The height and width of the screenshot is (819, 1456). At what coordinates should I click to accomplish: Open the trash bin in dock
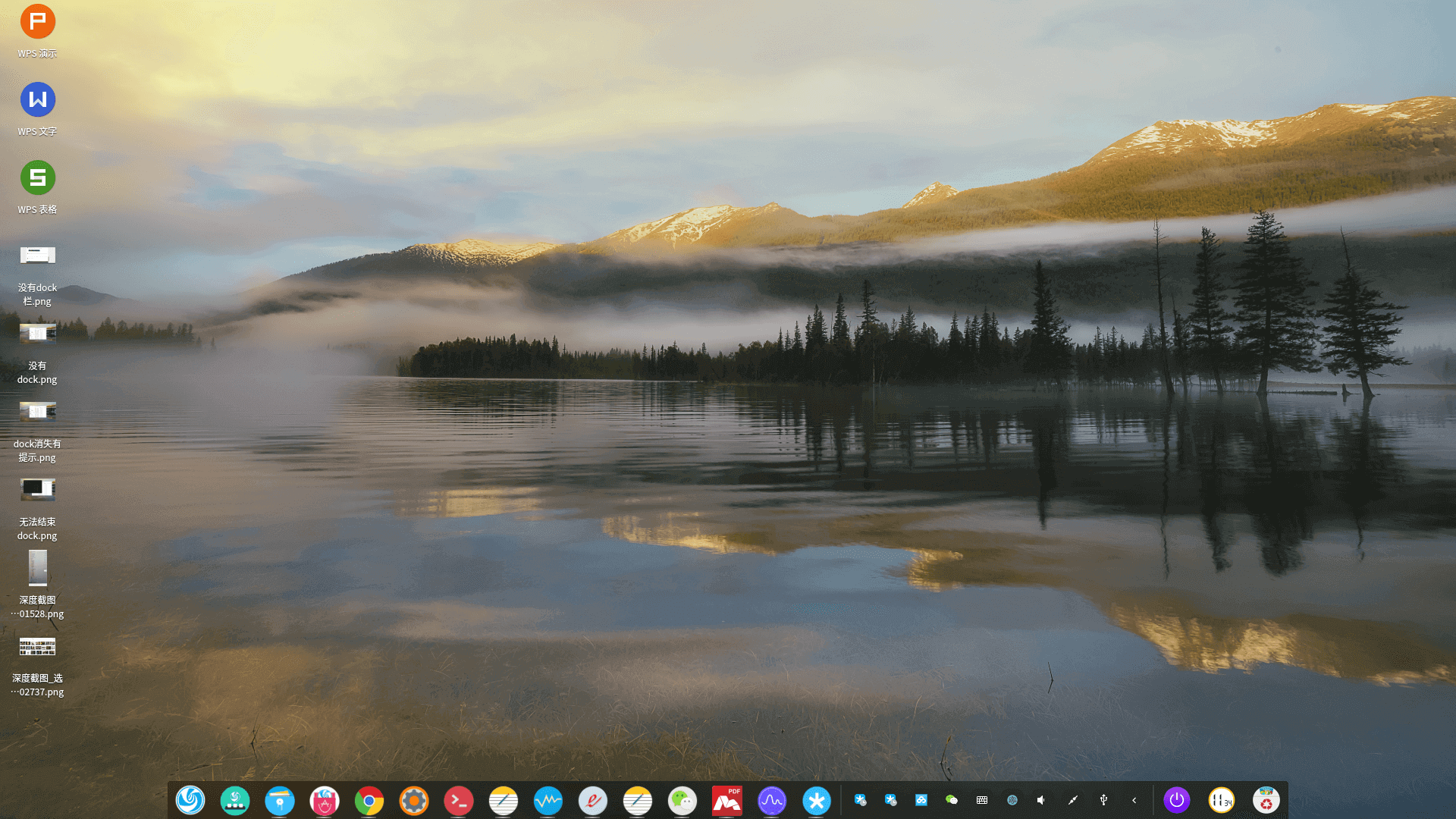click(x=1266, y=800)
